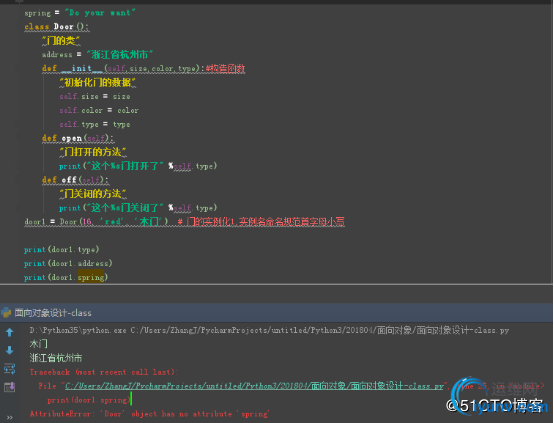Click the print(door1.address) line
Screen dimensions: 554x423
coord(68,263)
